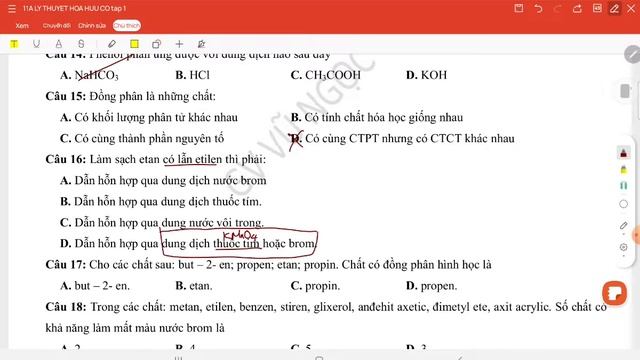This screenshot has height=360, width=640.
Task: Click answer 'Dẫn hỗn hợp qua dung dịch thuốc tím.'
Action: [161, 202]
